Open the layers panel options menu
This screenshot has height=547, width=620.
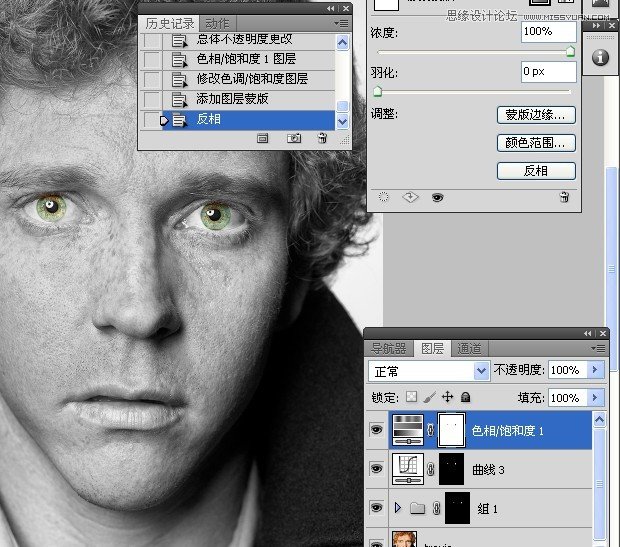click(598, 348)
